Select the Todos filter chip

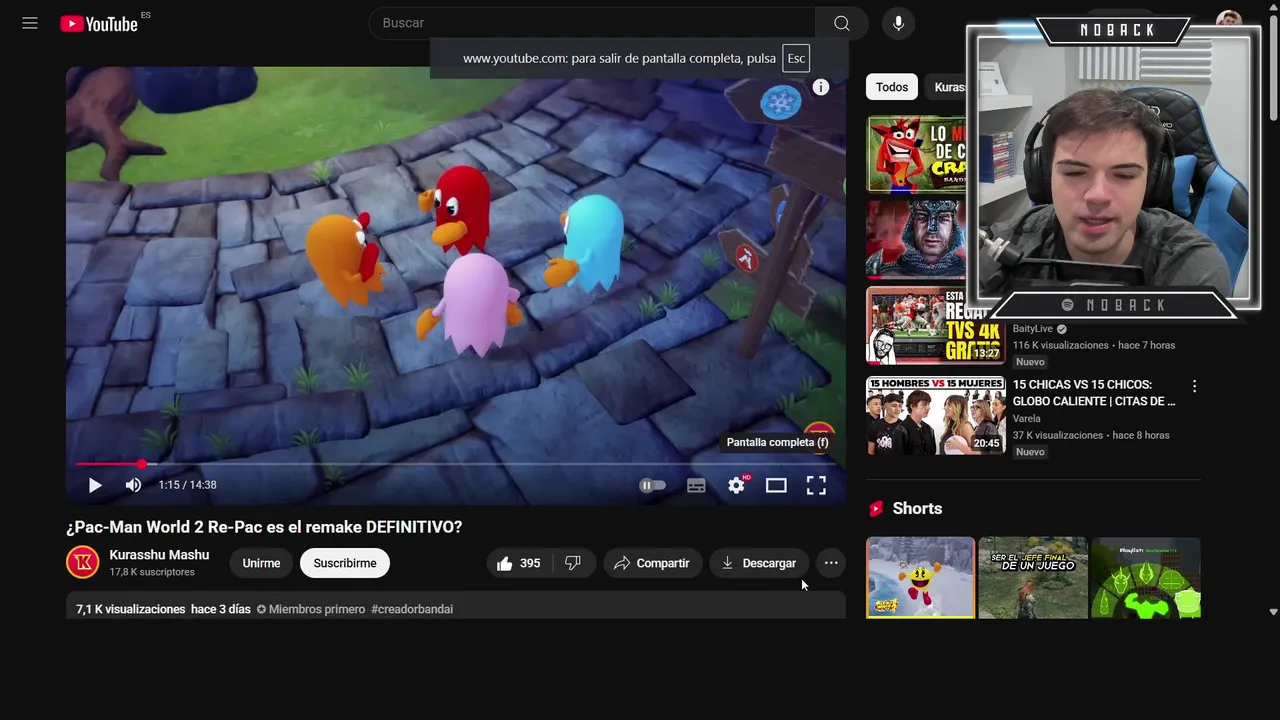(892, 87)
